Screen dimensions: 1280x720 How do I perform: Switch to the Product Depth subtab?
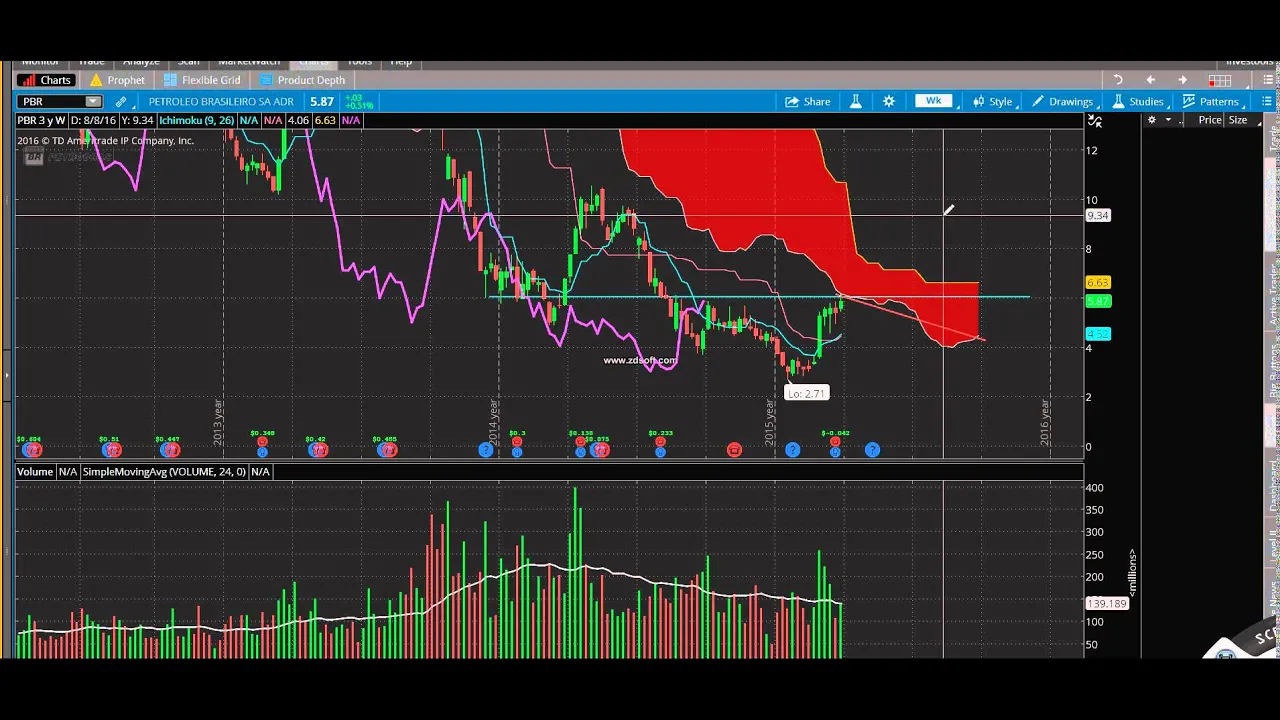(302, 80)
